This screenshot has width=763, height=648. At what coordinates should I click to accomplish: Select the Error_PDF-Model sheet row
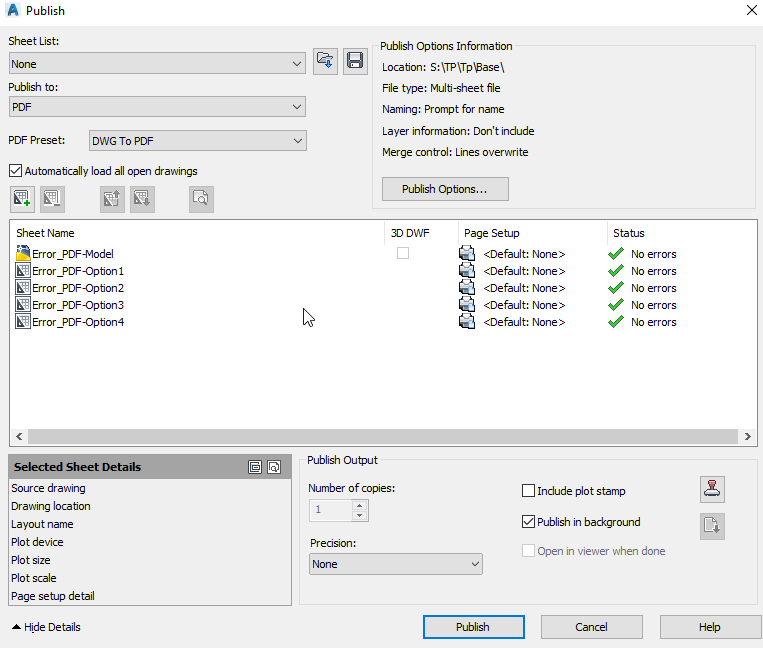[383, 253]
